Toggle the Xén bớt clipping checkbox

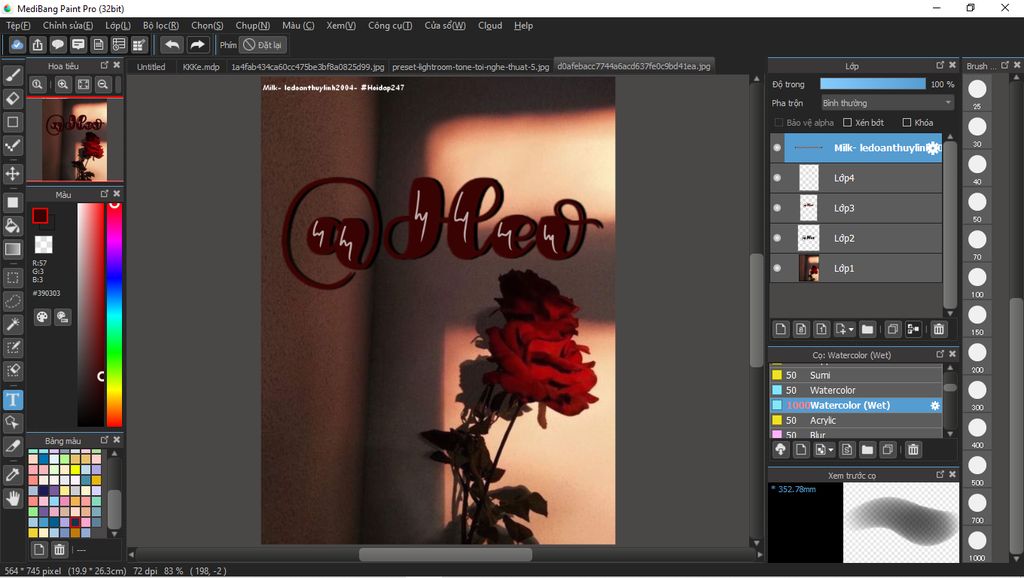pos(848,123)
